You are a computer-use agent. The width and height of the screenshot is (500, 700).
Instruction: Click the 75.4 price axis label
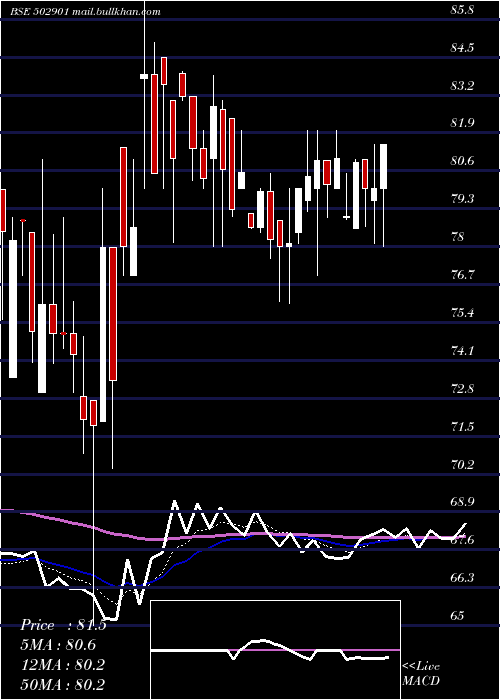click(x=462, y=313)
